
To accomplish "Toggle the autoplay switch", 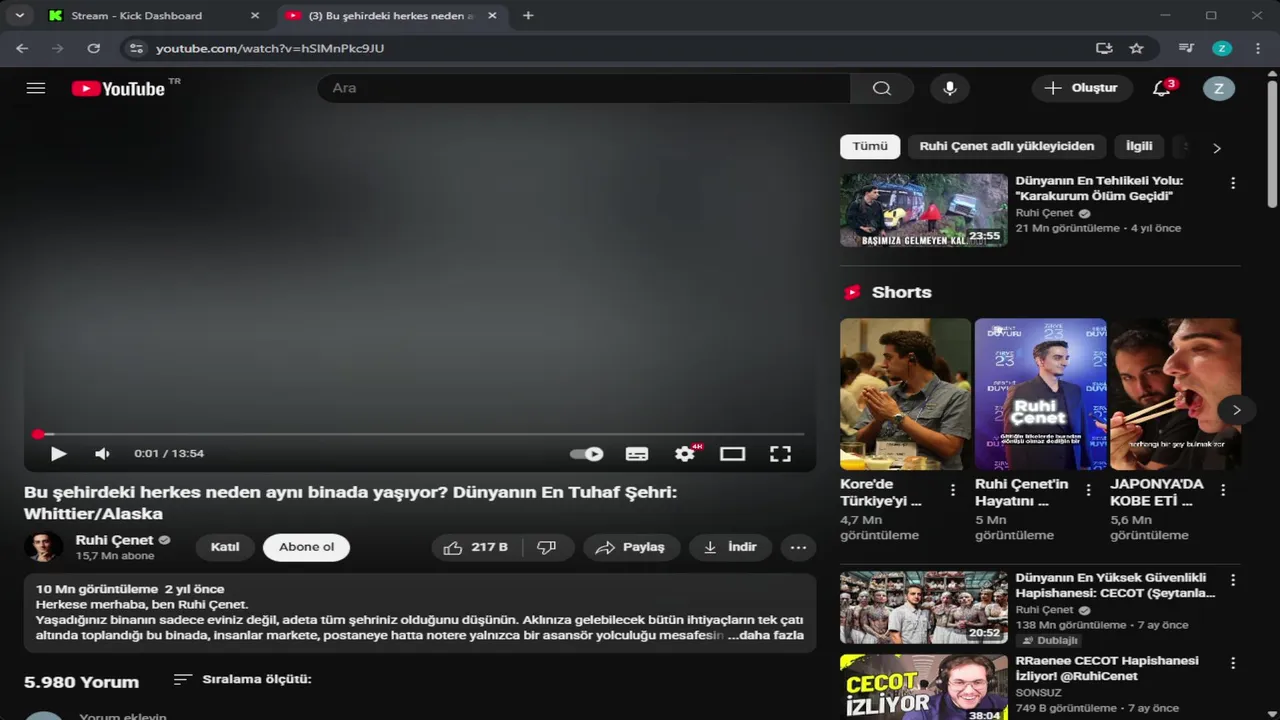I will click(586, 454).
